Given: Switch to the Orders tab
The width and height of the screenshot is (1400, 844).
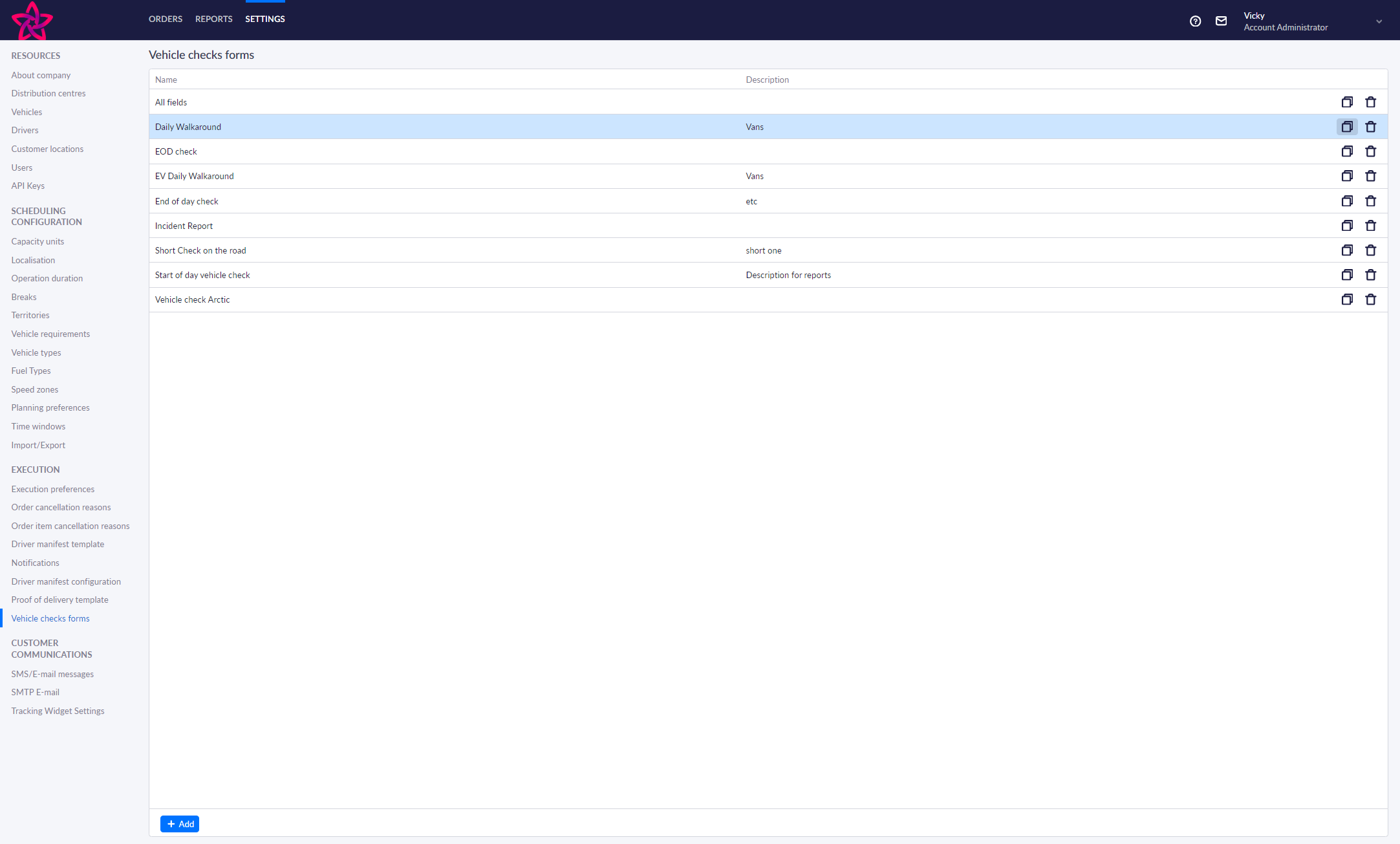Looking at the screenshot, I should [166, 19].
